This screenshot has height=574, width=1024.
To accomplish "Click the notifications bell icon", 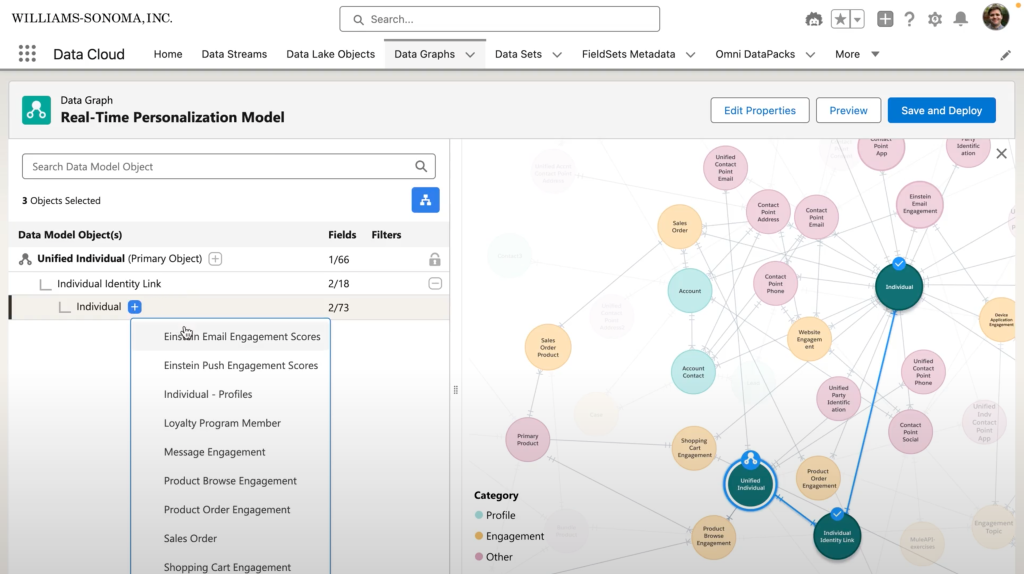I will 960,19.
